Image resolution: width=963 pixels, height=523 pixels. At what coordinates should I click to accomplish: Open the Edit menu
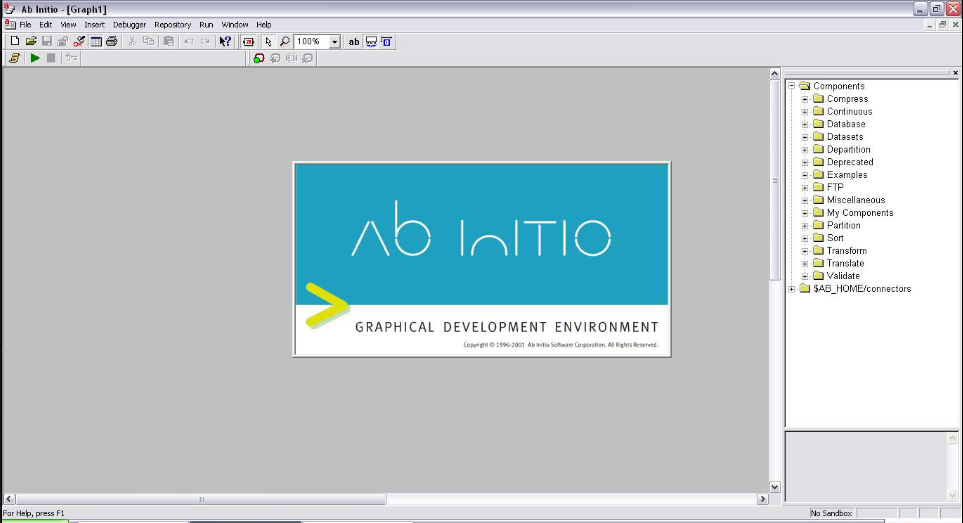(46, 25)
